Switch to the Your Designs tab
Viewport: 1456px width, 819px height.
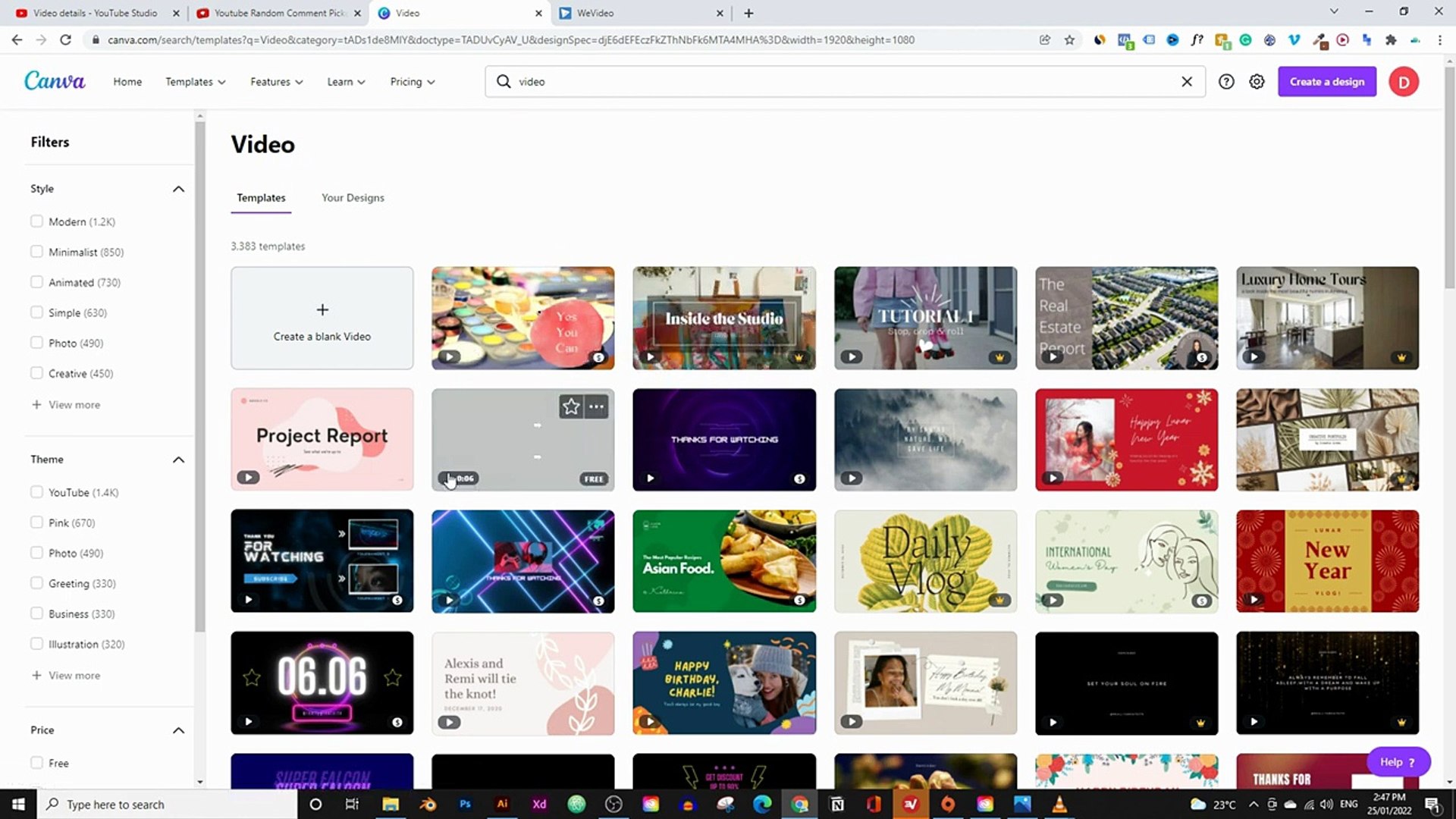click(353, 197)
